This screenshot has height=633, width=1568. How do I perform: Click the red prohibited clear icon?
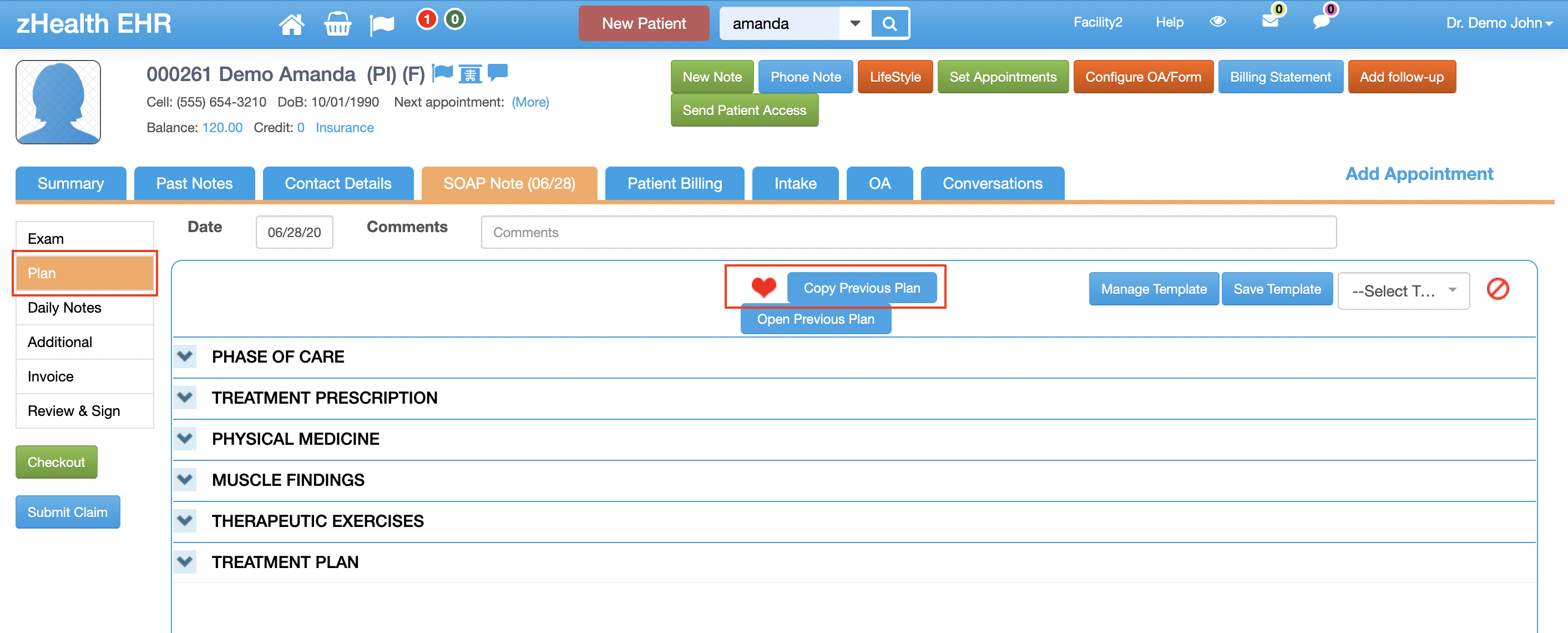(x=1498, y=289)
